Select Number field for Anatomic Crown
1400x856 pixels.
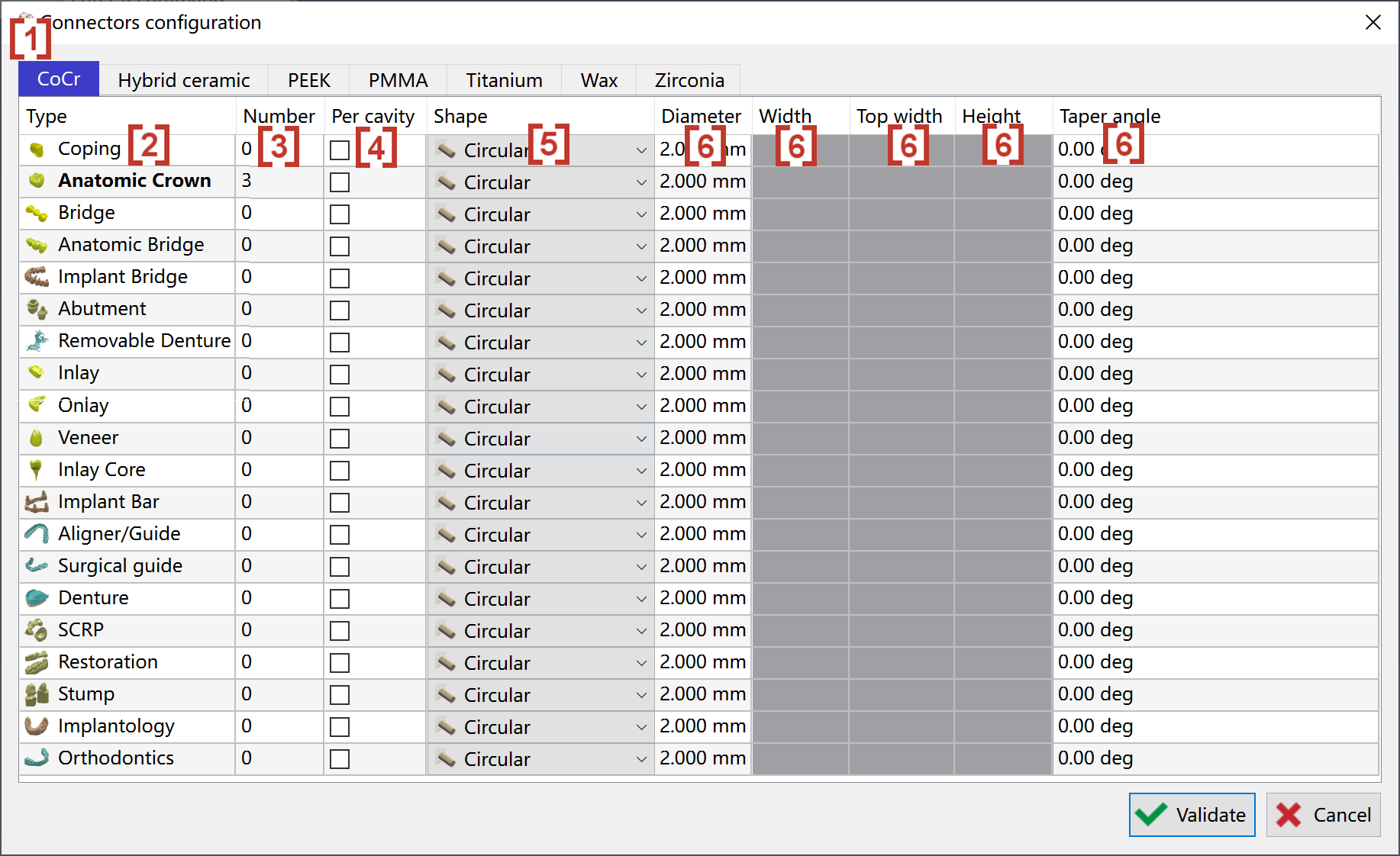tap(279, 181)
